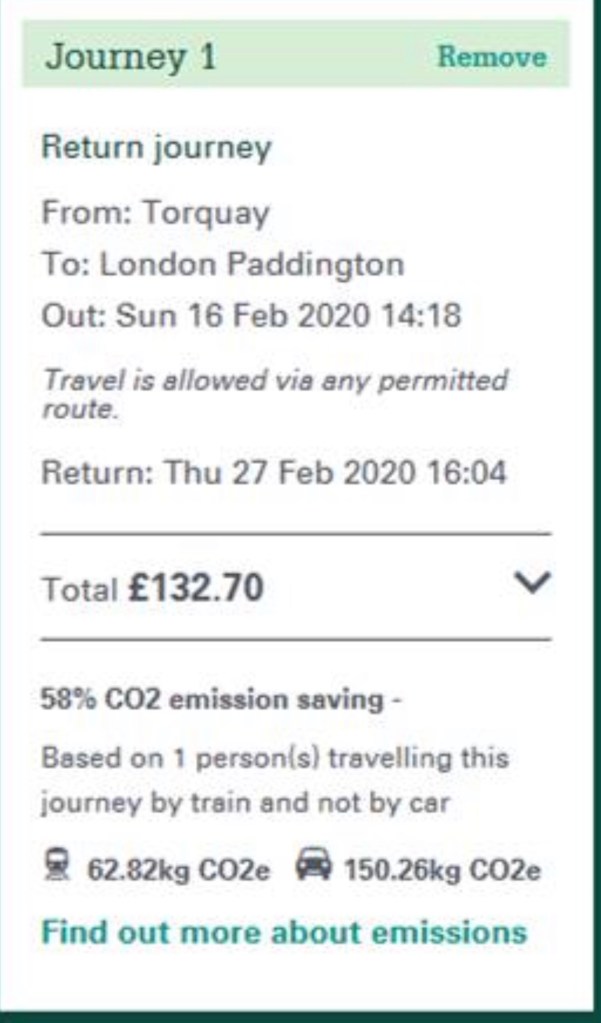Open Find out more about emissions link

[284, 932]
